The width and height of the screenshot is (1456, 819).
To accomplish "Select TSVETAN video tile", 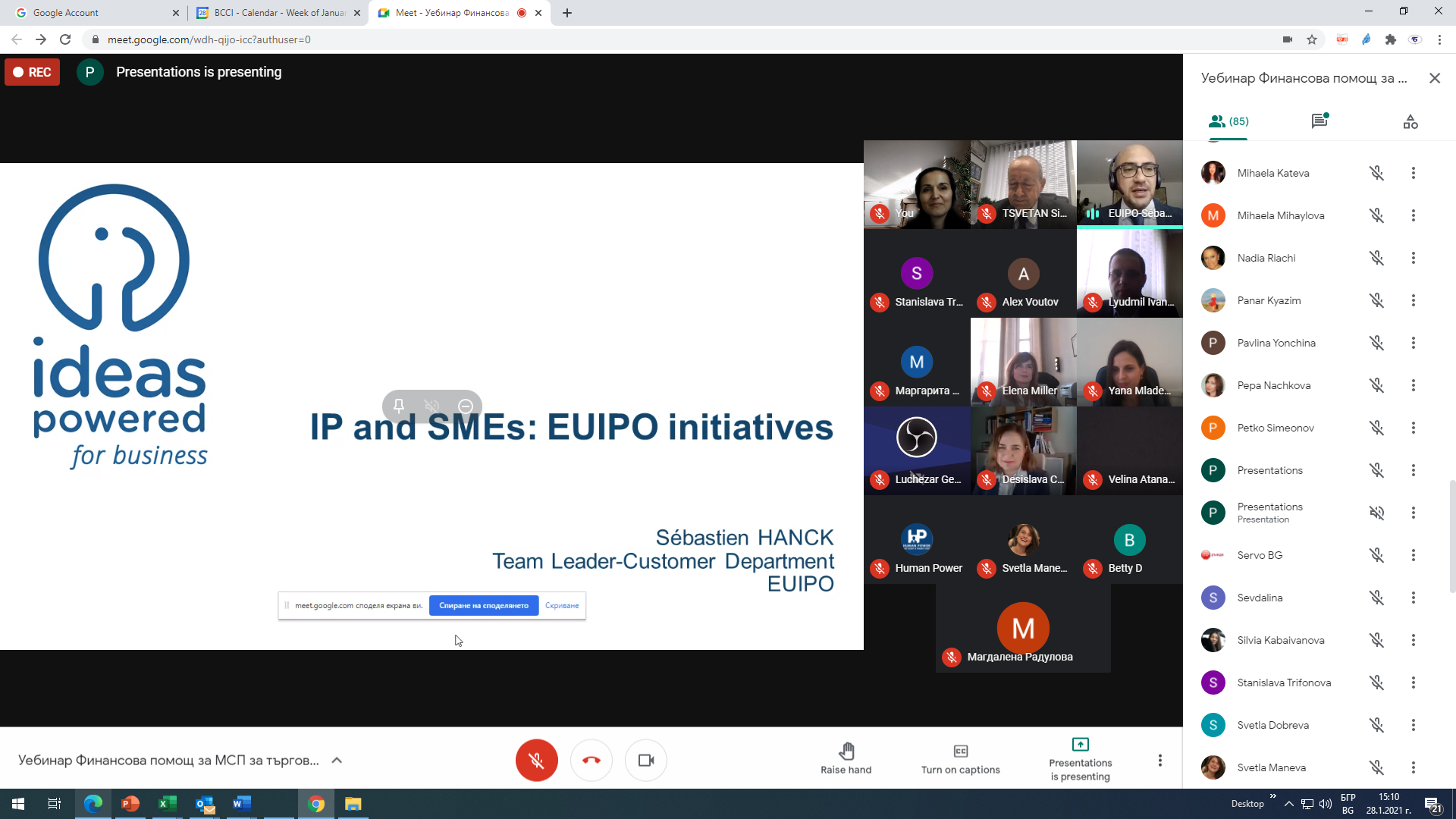I will (1023, 184).
